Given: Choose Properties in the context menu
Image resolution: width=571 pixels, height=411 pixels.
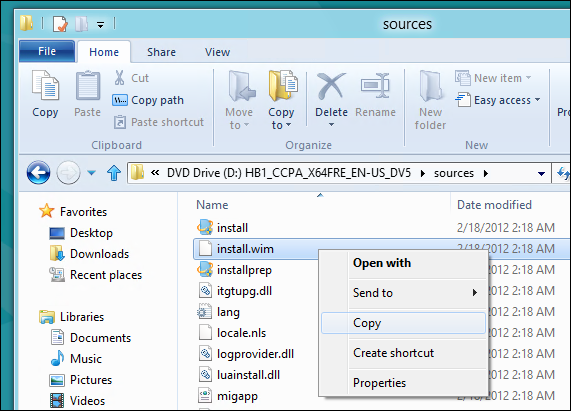Looking at the screenshot, I should (x=403, y=383).
